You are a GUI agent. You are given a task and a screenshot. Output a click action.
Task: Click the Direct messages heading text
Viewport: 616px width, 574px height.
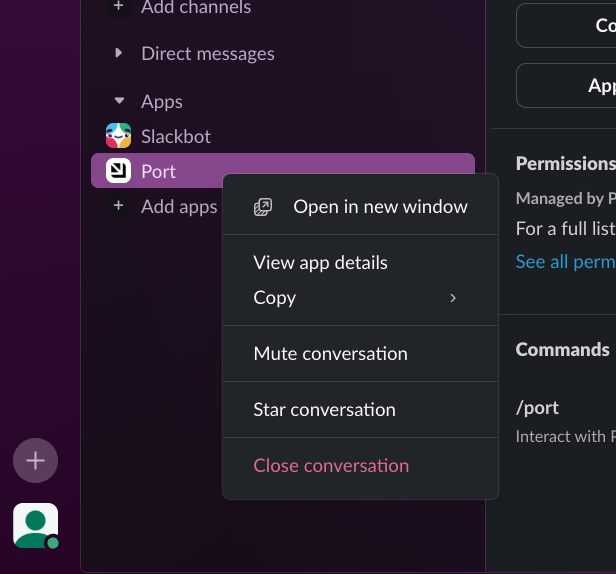click(207, 54)
